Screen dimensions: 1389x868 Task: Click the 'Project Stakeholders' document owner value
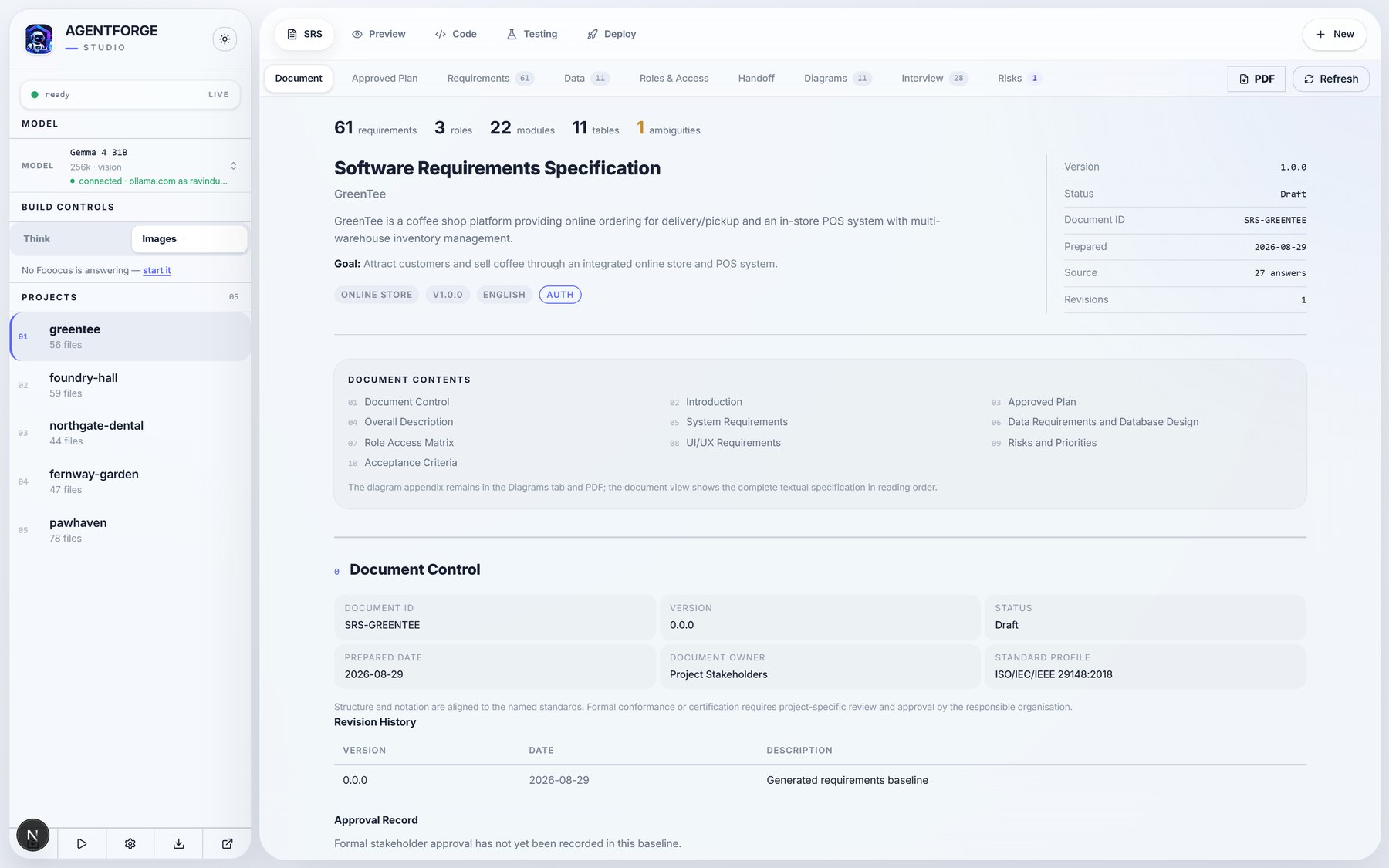(x=718, y=674)
